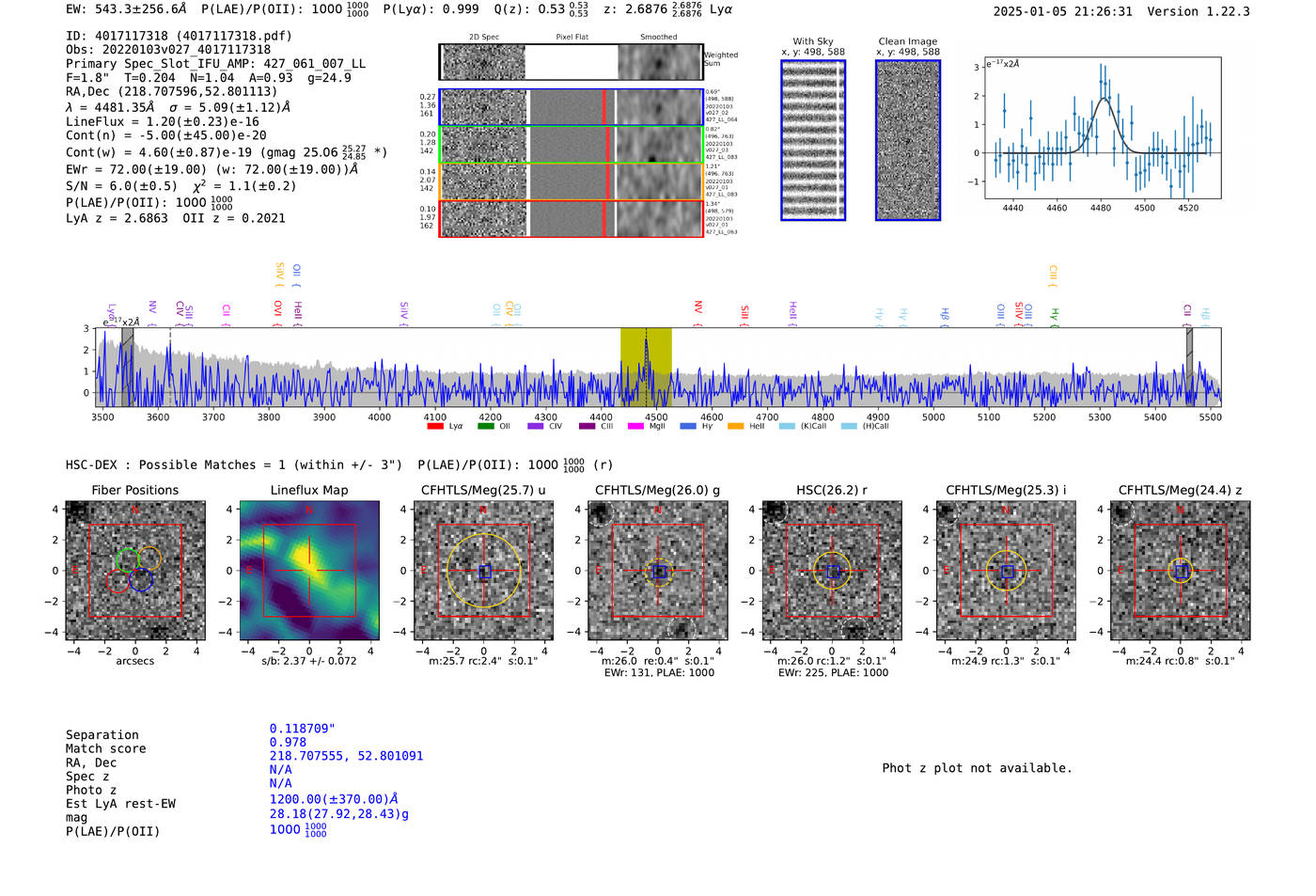This screenshot has height=896, width=1316.
Task: Select the blue-bordered 2D spectrum row
Action: pyautogui.click(x=572, y=107)
